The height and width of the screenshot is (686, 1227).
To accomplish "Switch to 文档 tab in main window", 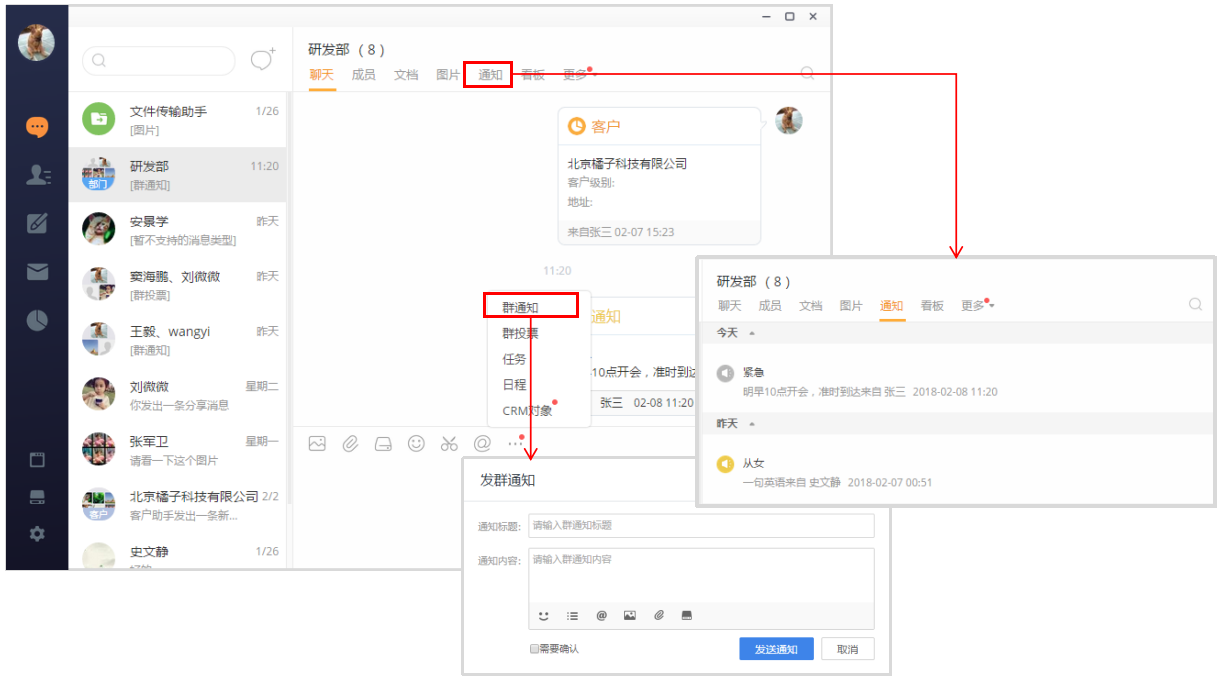I will pos(406,75).
